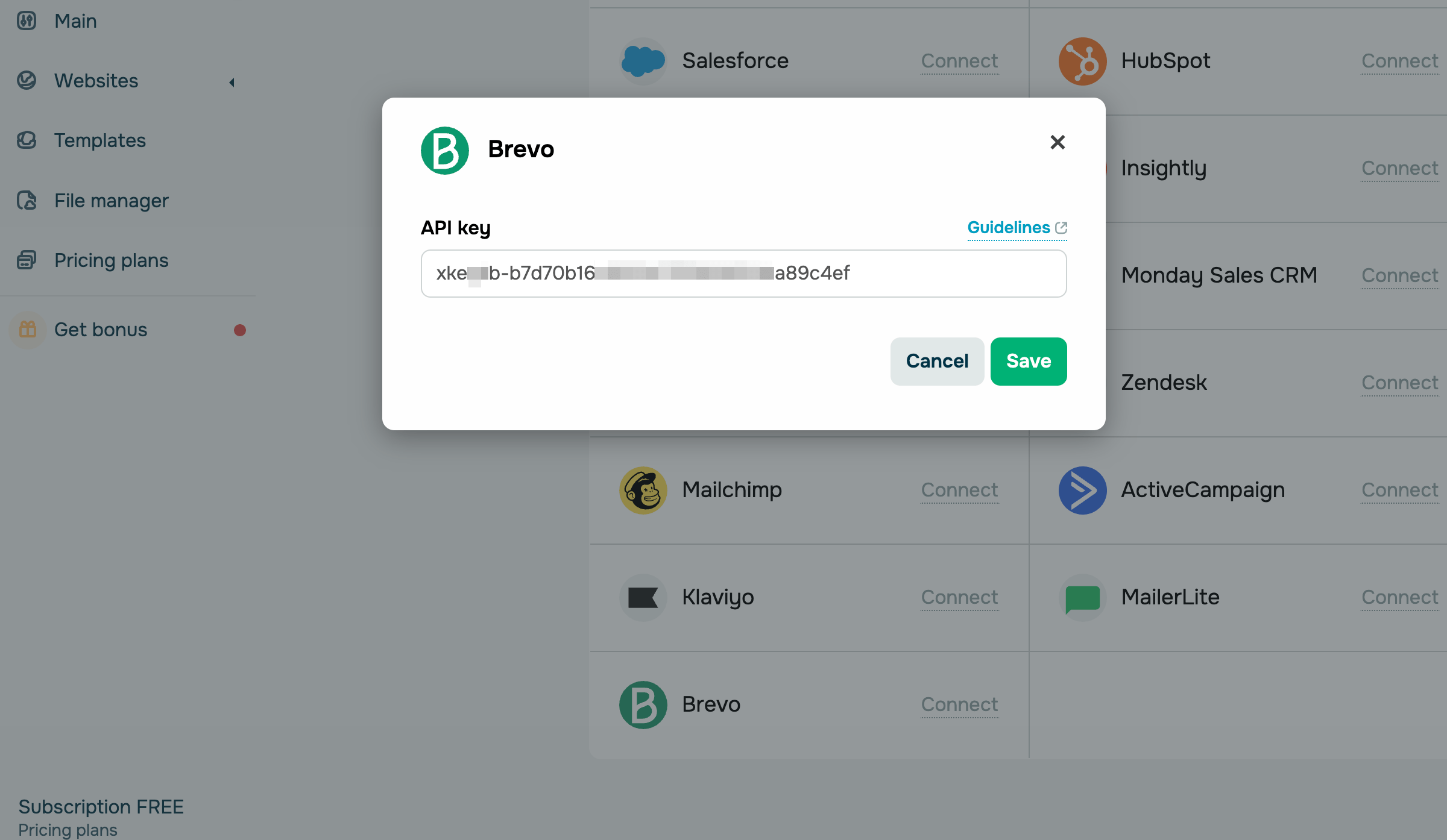Go to Templates in sidebar
The image size is (1447, 840).
(x=99, y=140)
